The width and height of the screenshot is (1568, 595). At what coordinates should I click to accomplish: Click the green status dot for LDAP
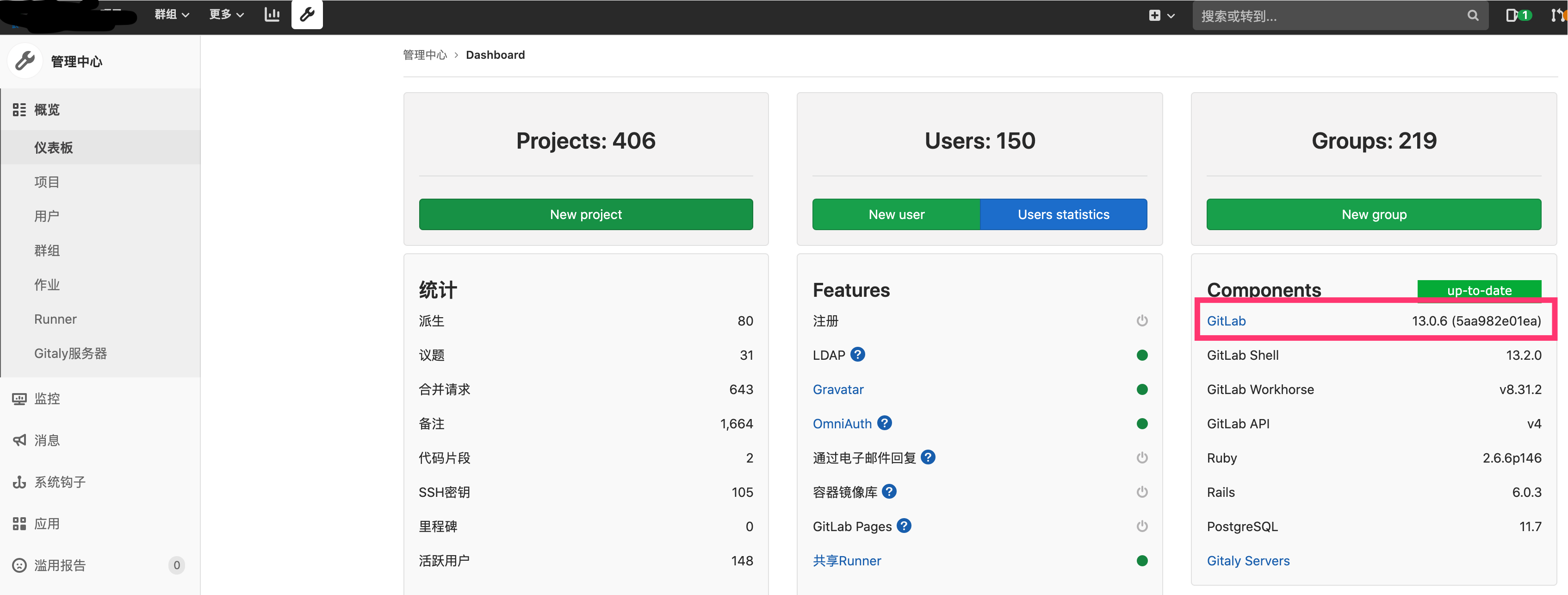tap(1142, 355)
